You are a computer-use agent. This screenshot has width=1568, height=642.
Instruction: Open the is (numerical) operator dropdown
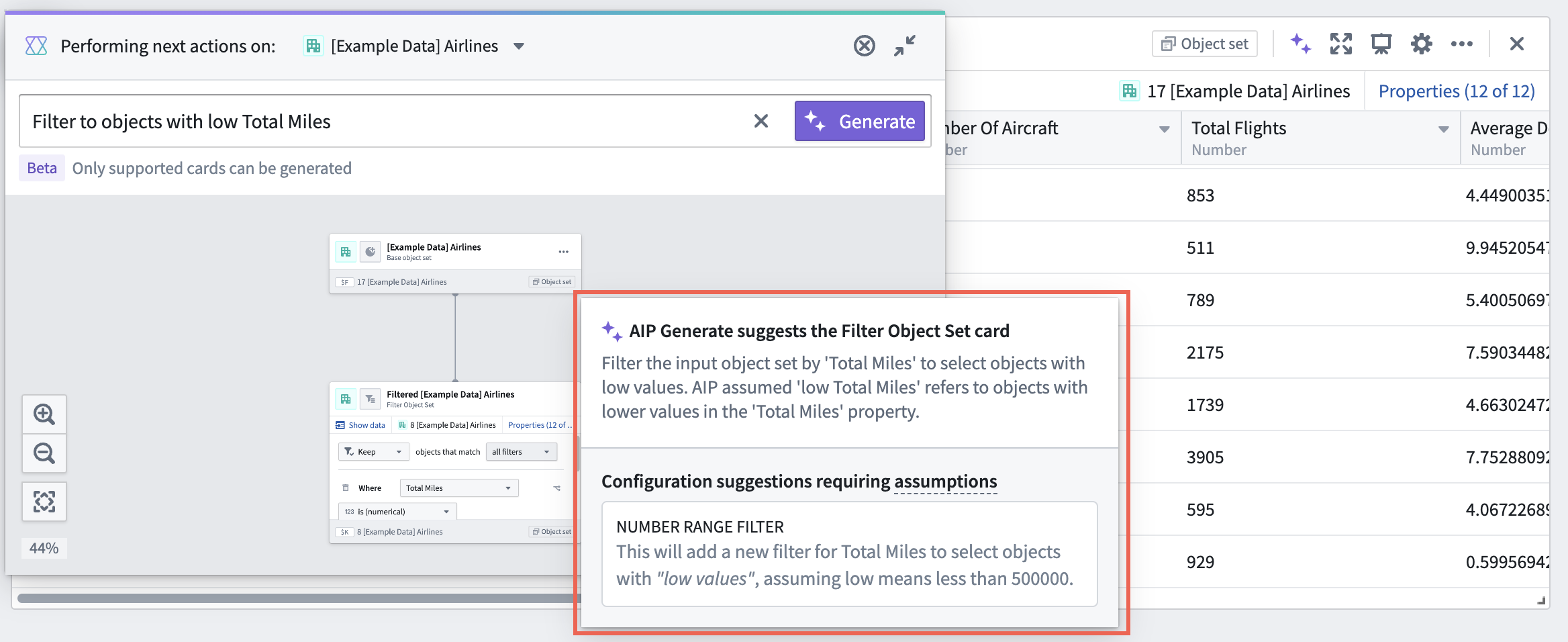[x=397, y=512]
